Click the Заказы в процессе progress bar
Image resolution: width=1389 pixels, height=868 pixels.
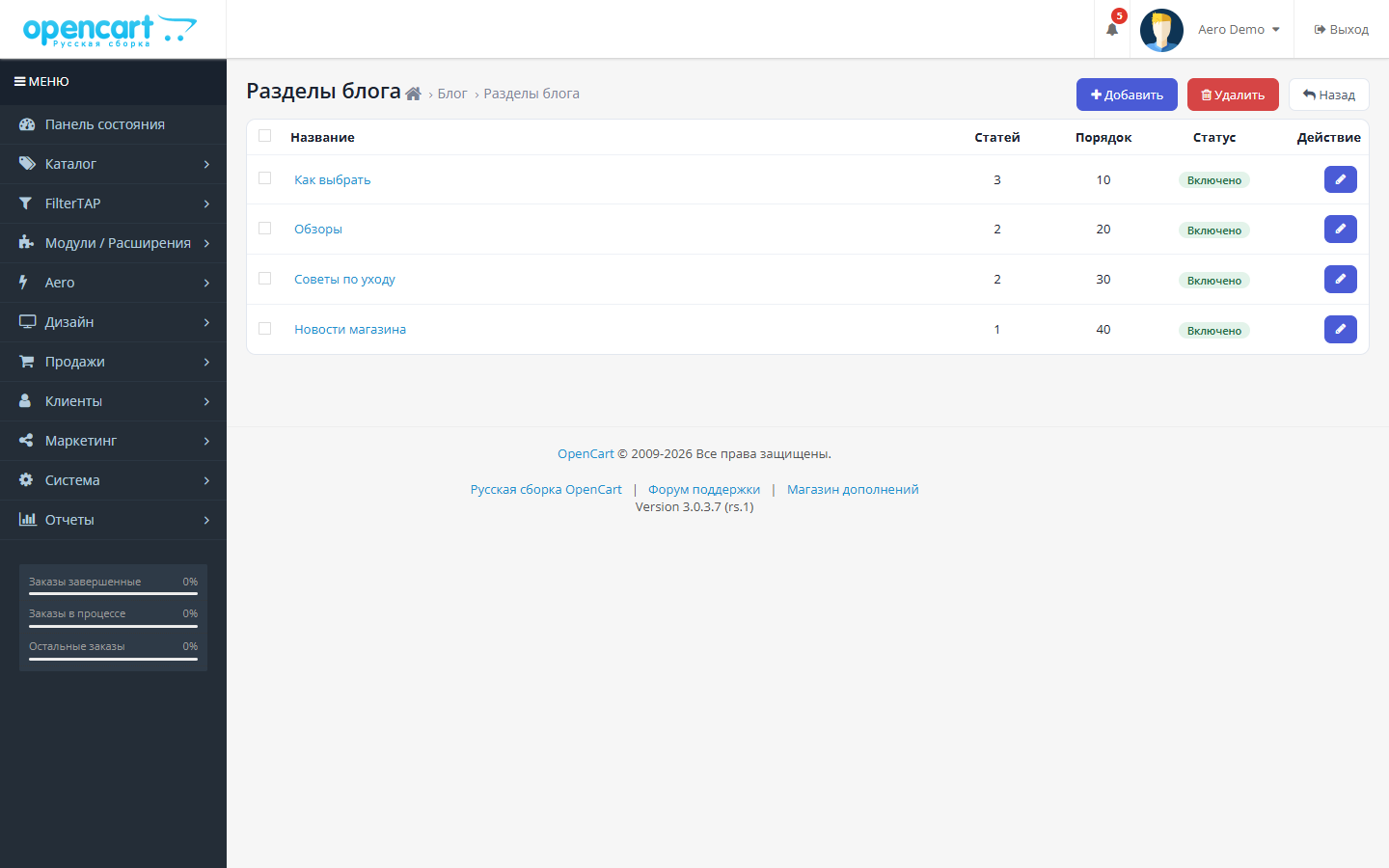pos(113,626)
